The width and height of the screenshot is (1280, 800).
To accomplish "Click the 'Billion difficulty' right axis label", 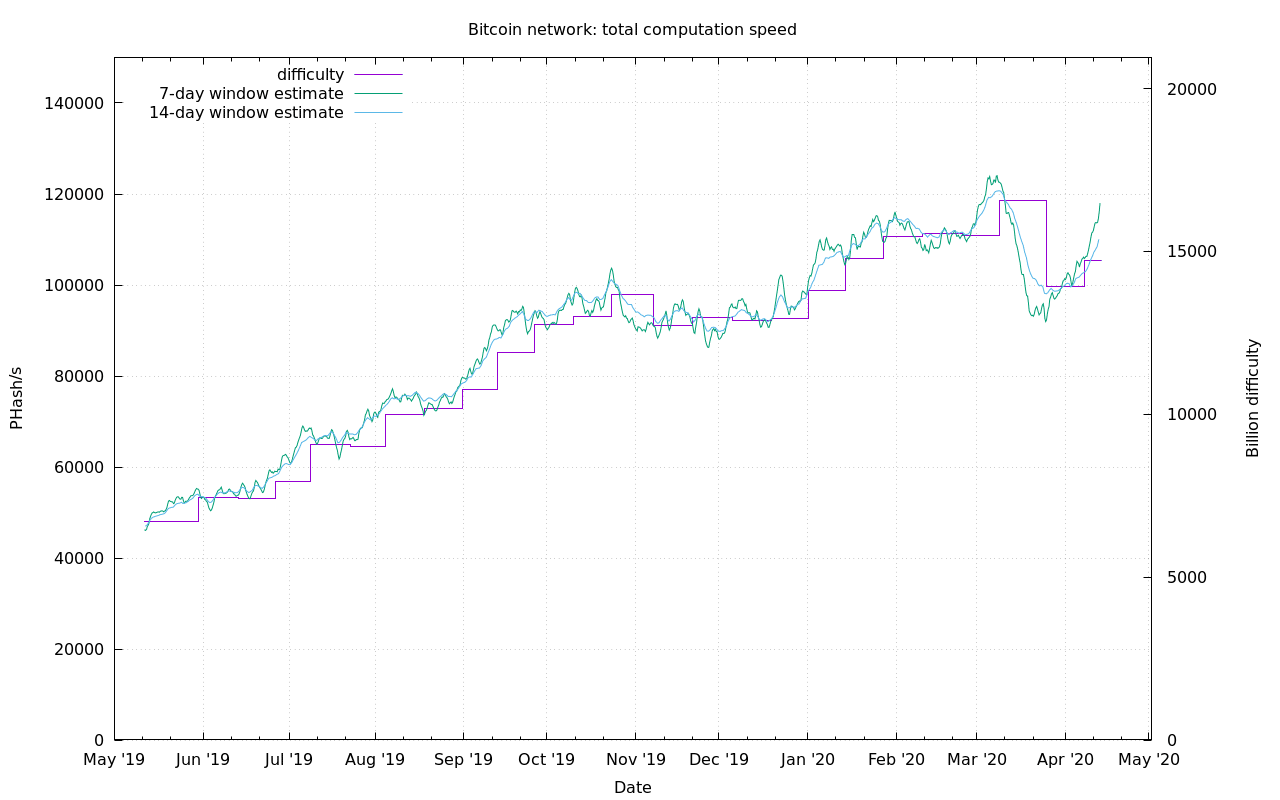I will [1252, 398].
